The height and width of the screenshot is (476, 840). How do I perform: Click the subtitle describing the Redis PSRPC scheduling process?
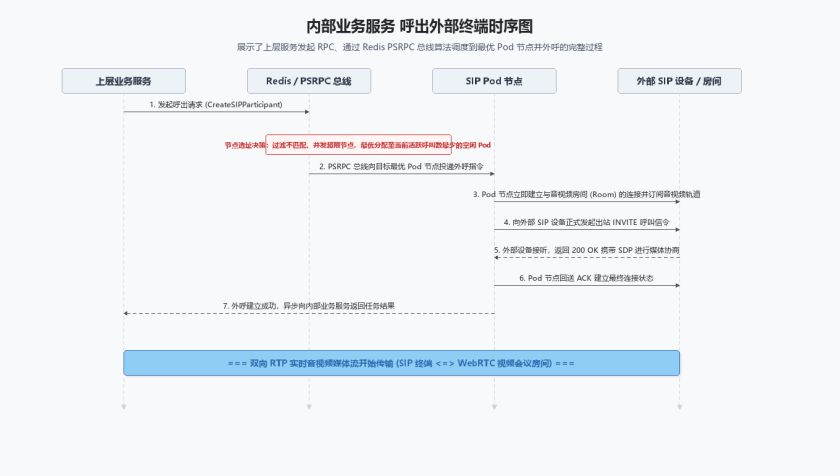tap(419, 47)
